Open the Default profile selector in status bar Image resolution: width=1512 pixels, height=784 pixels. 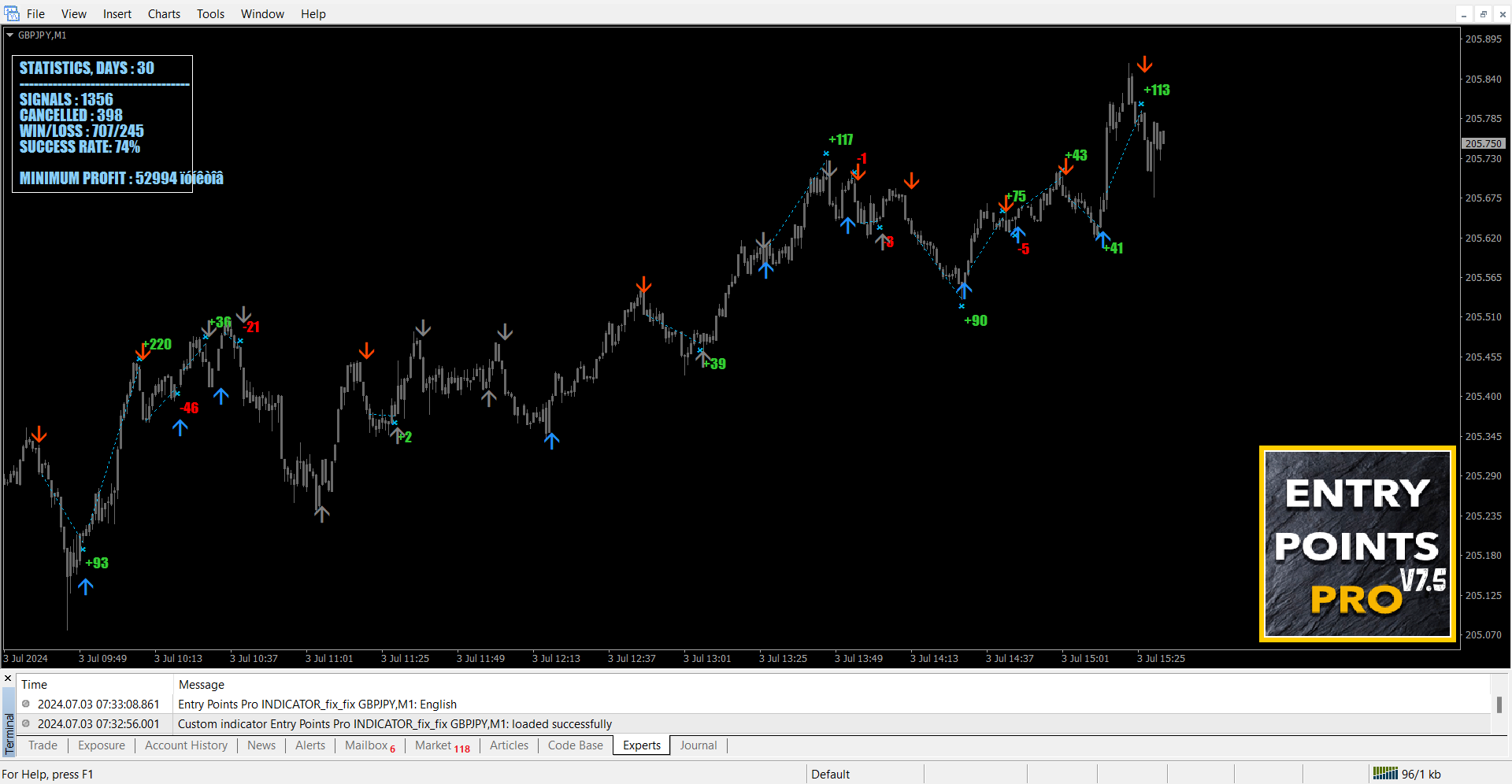click(x=831, y=774)
